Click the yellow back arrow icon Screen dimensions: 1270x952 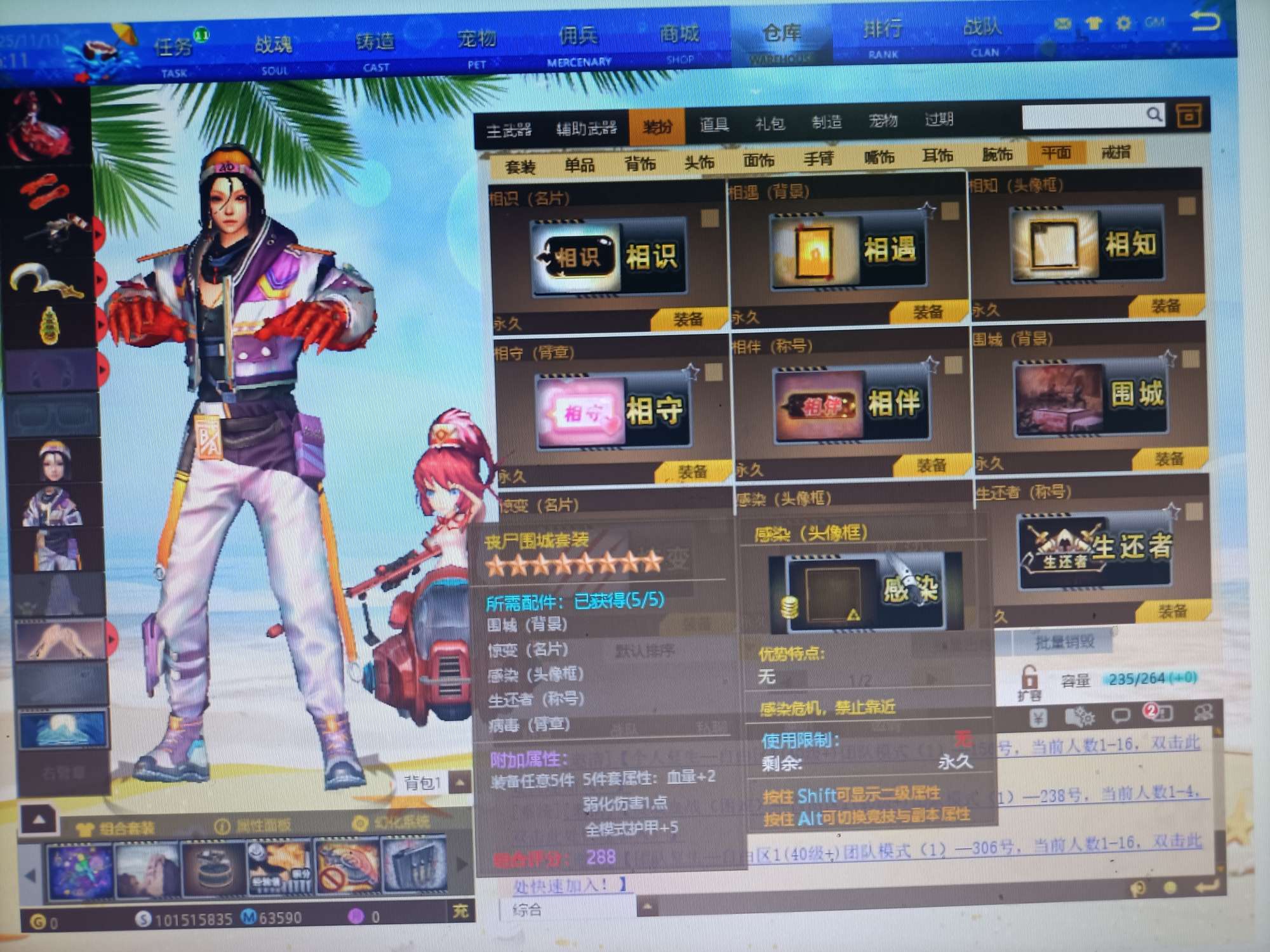click(1205, 21)
